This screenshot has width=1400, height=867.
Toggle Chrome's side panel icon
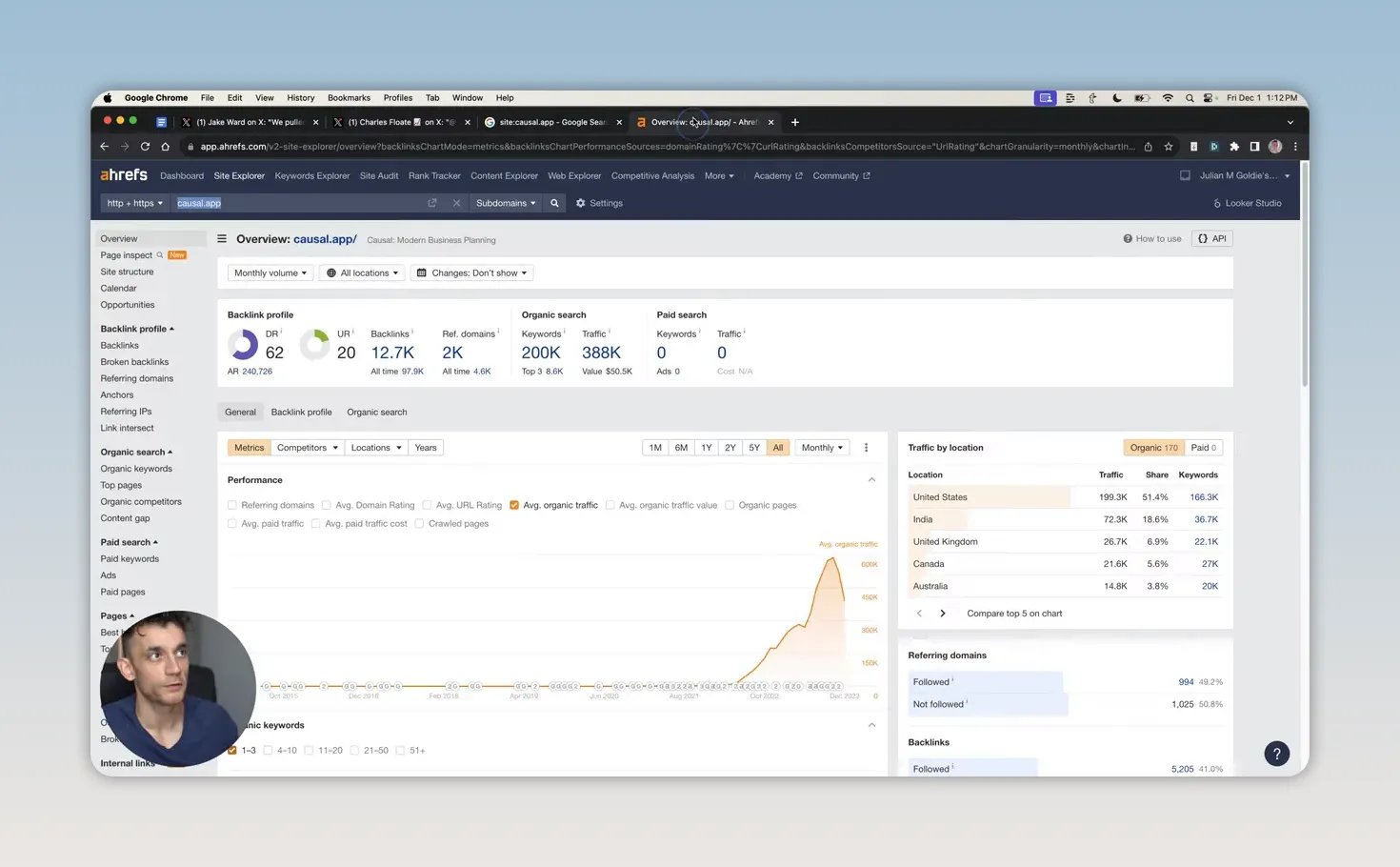pyautogui.click(x=1254, y=147)
